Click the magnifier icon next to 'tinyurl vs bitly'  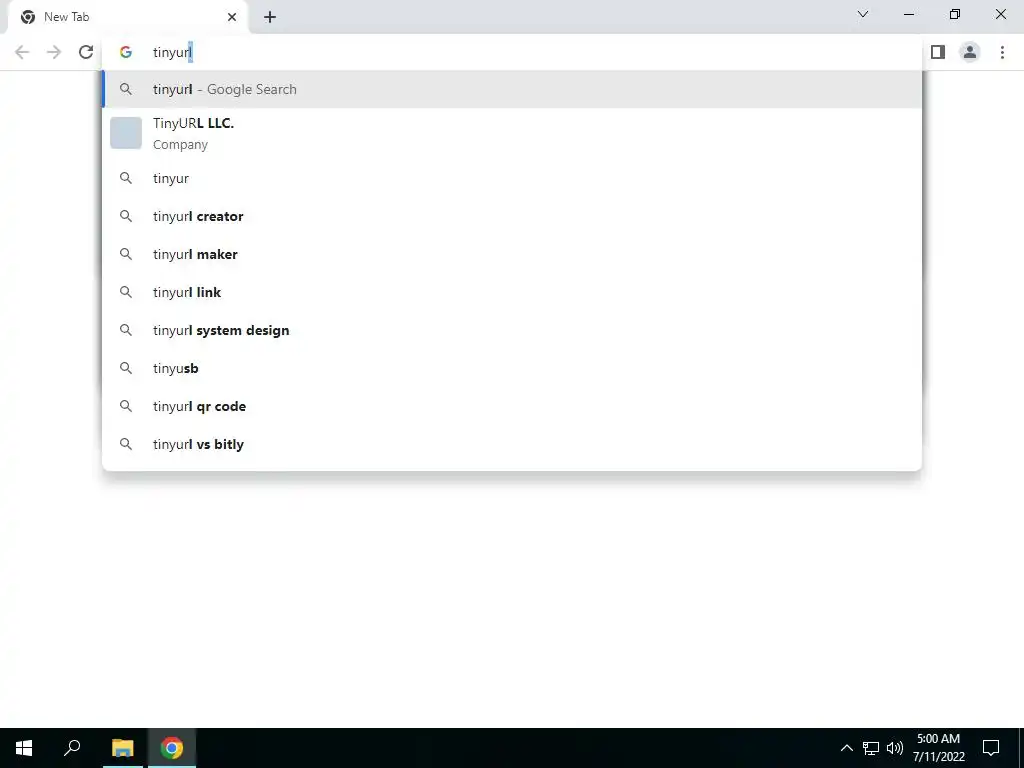pyautogui.click(x=126, y=443)
